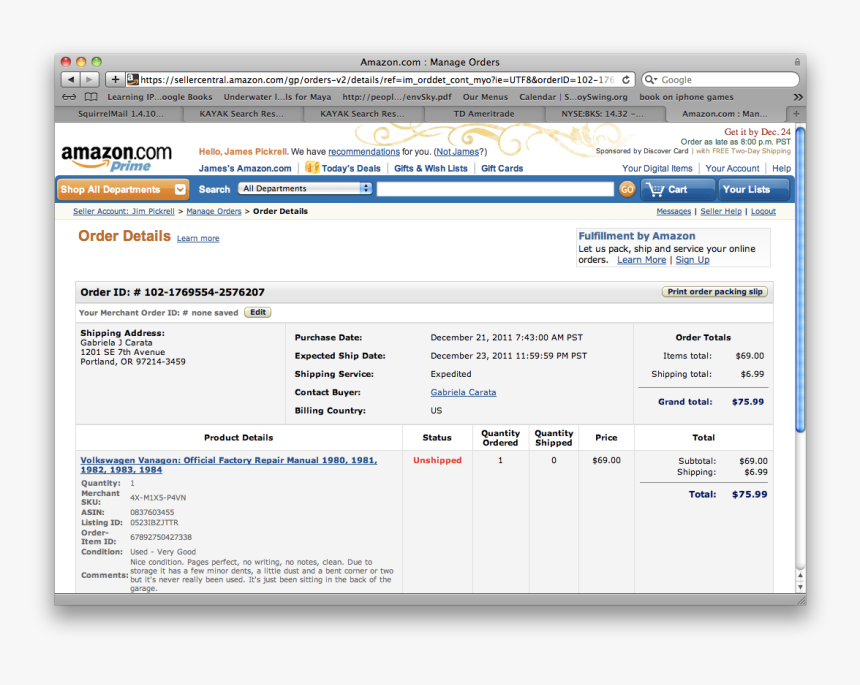Reload the page using the refresh icon
860x685 pixels.
click(626, 80)
